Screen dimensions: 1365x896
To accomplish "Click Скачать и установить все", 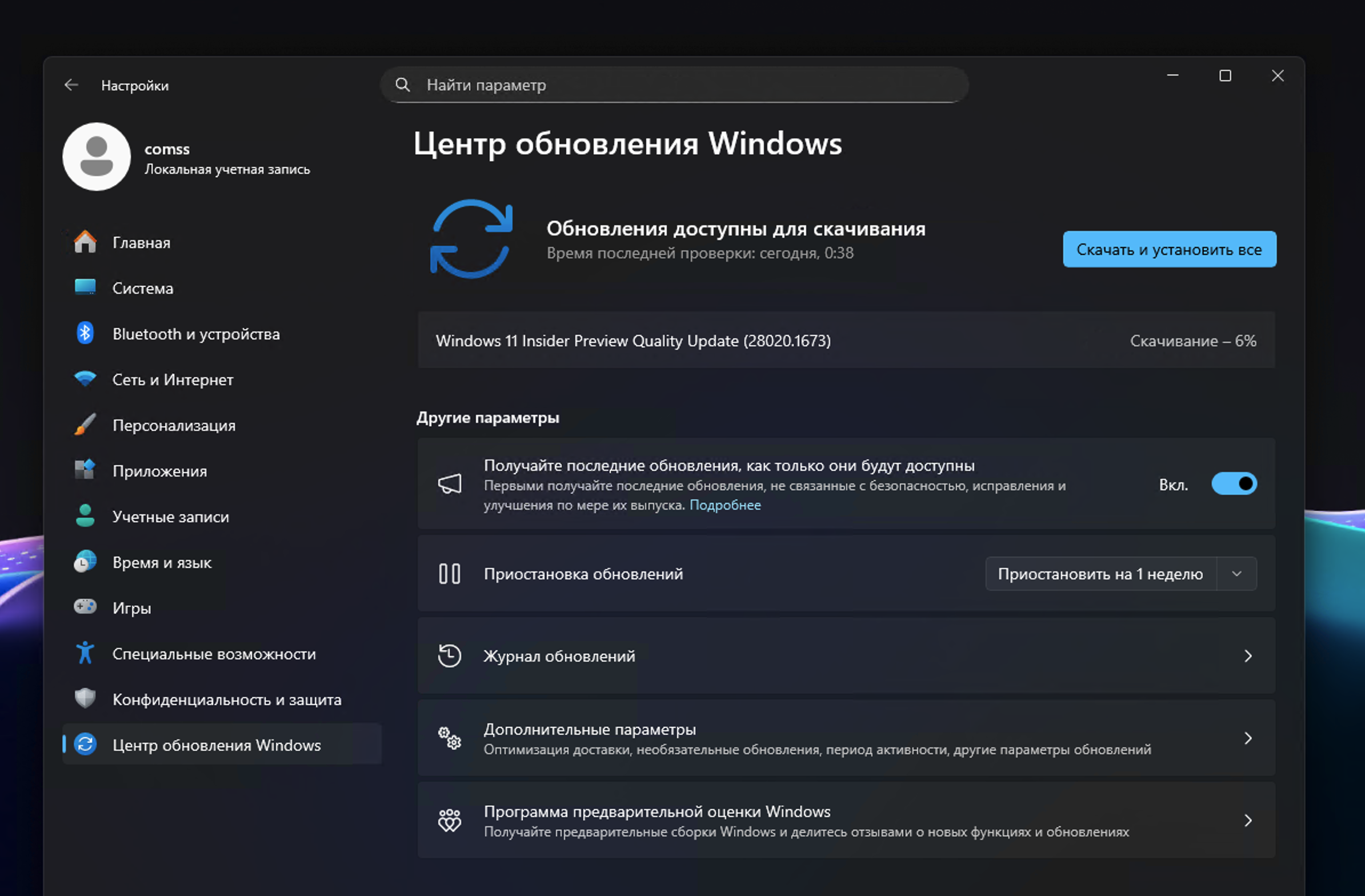I will pos(1169,249).
